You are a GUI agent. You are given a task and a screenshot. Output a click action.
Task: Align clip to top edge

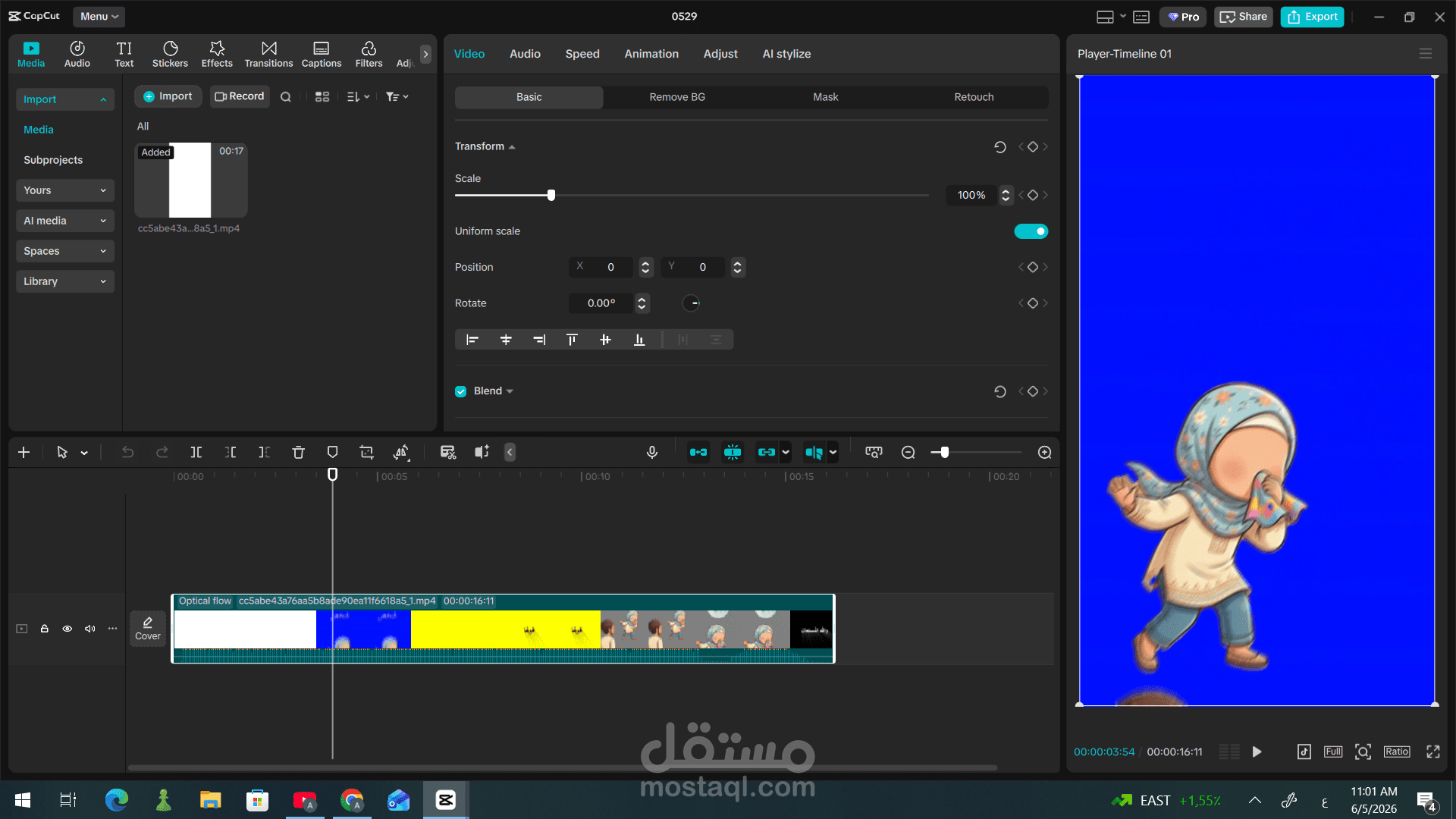[573, 340]
